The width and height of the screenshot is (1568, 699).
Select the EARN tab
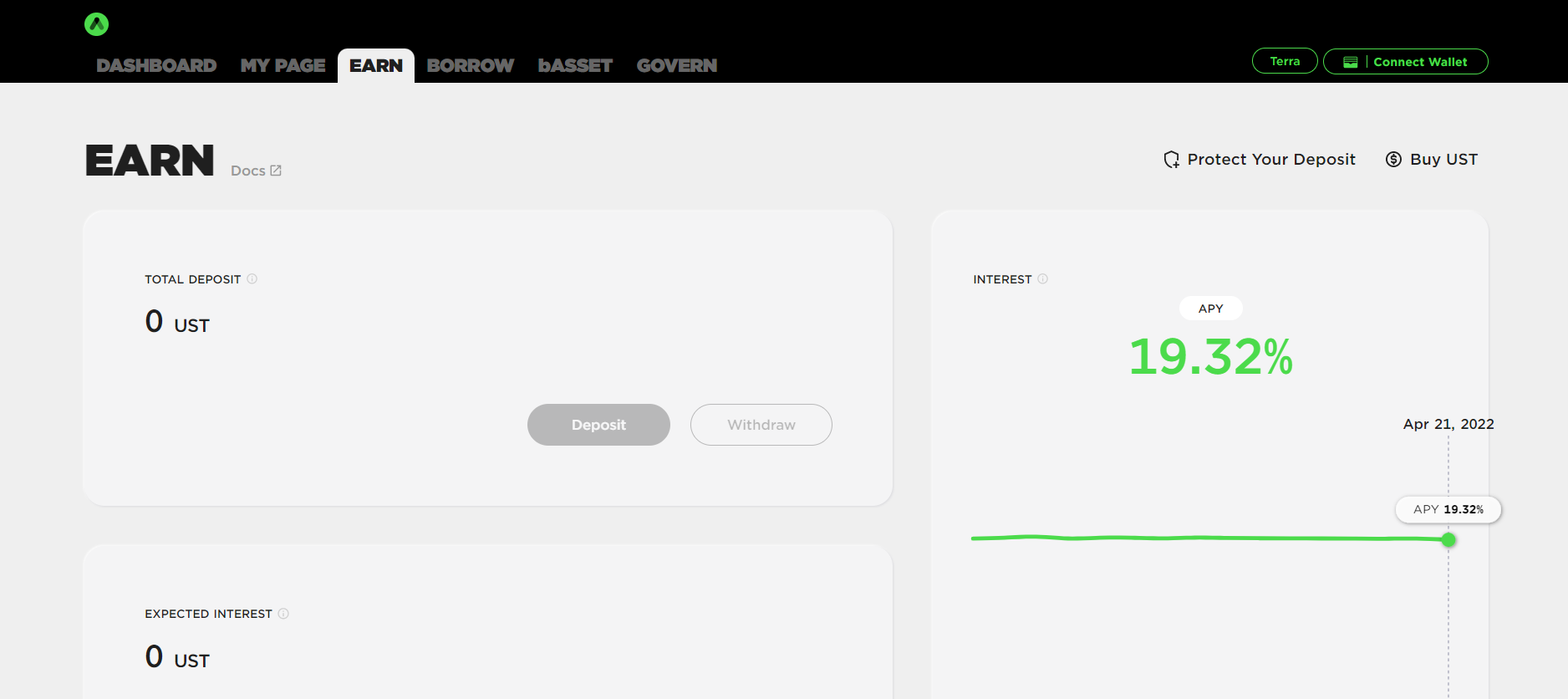(x=376, y=65)
